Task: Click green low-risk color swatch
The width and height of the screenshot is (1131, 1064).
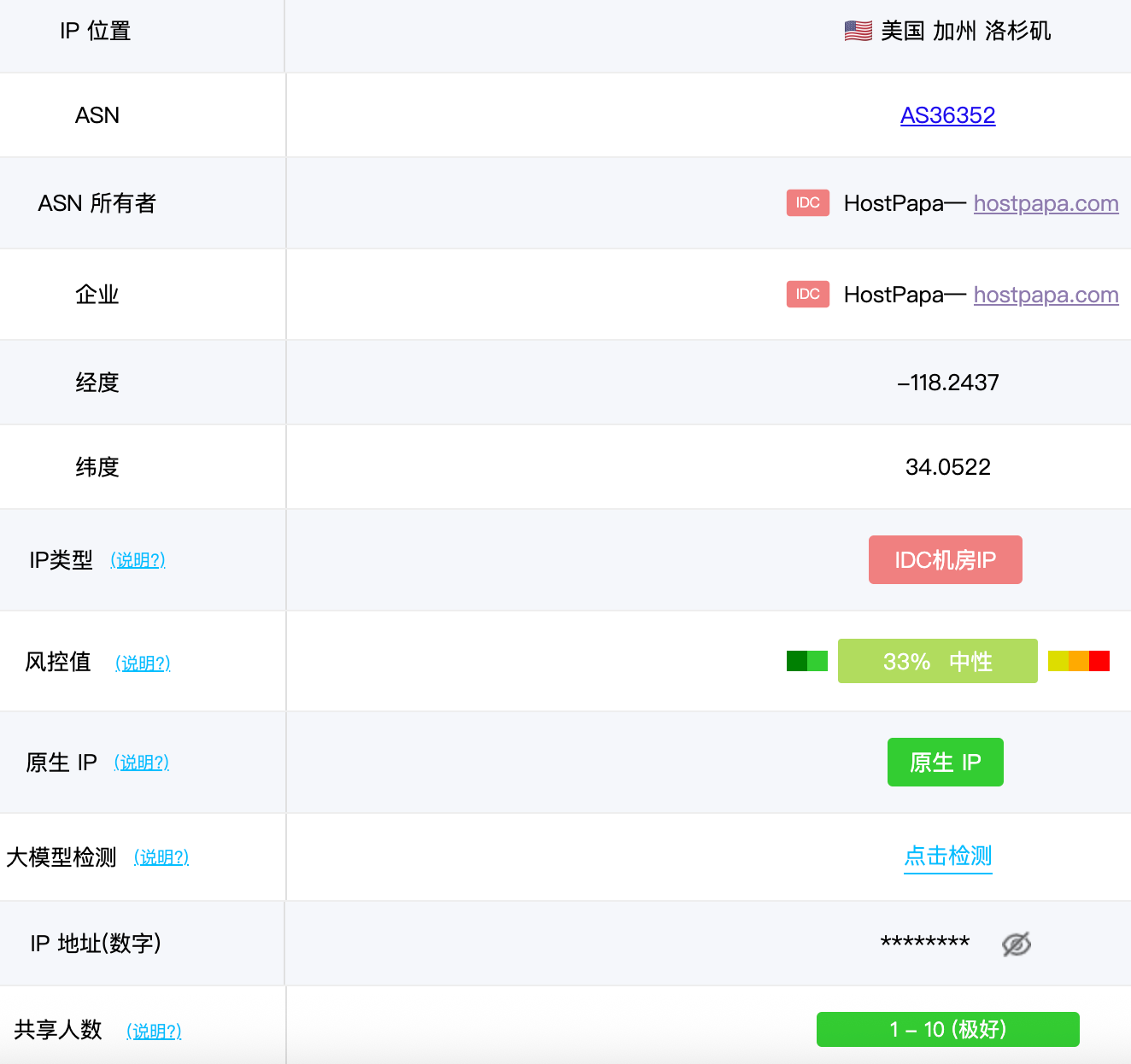Action: [806, 661]
